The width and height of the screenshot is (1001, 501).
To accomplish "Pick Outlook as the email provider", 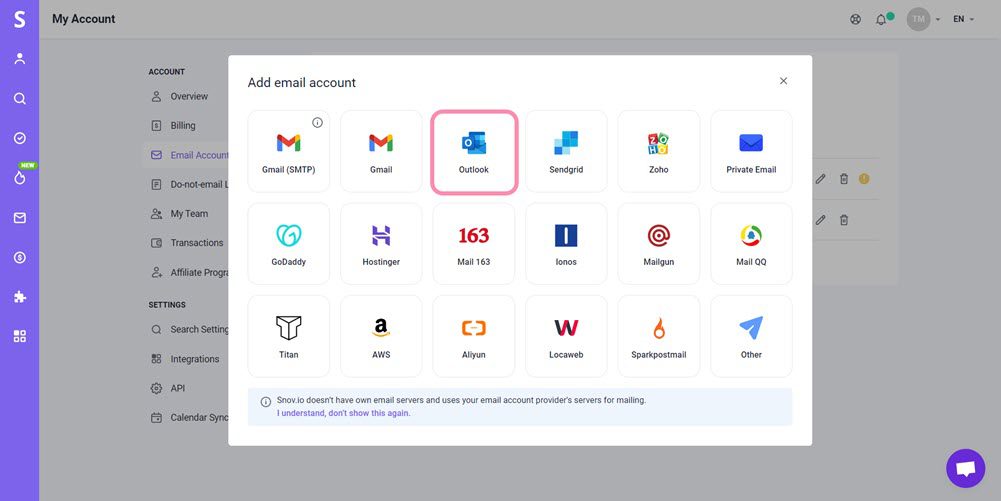I will pos(474,151).
